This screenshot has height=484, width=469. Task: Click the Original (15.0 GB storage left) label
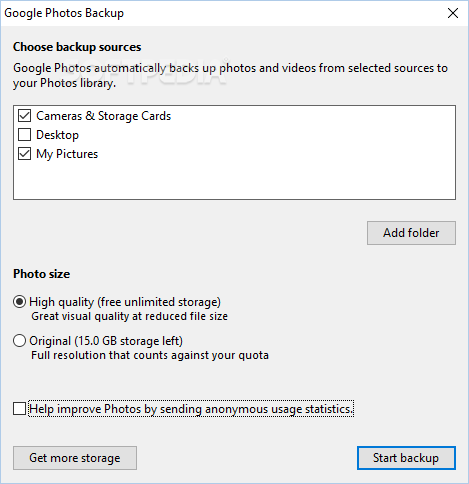click(x=106, y=341)
